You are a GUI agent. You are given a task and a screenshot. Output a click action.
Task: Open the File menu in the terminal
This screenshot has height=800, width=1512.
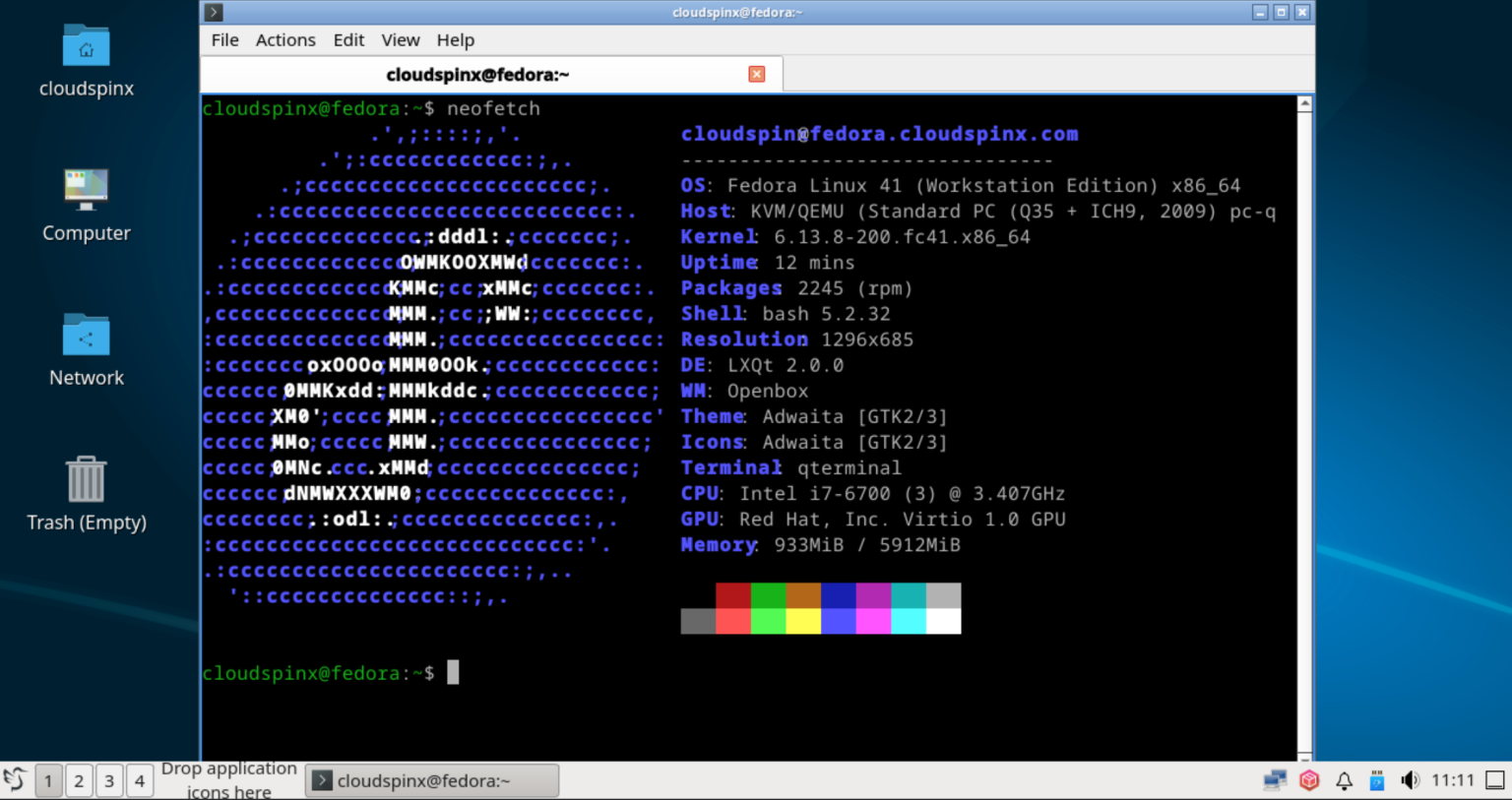pos(224,40)
